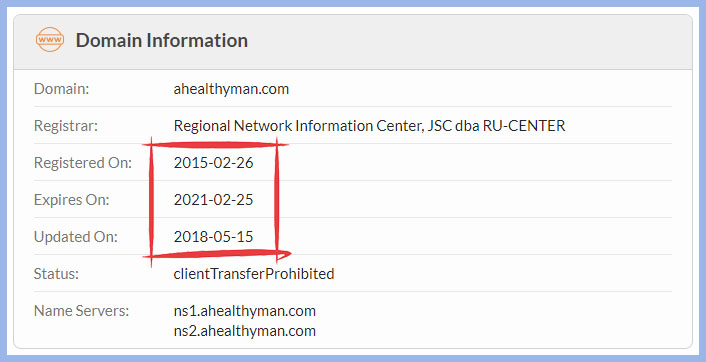Click the Registrar: field label

[x=66, y=126]
